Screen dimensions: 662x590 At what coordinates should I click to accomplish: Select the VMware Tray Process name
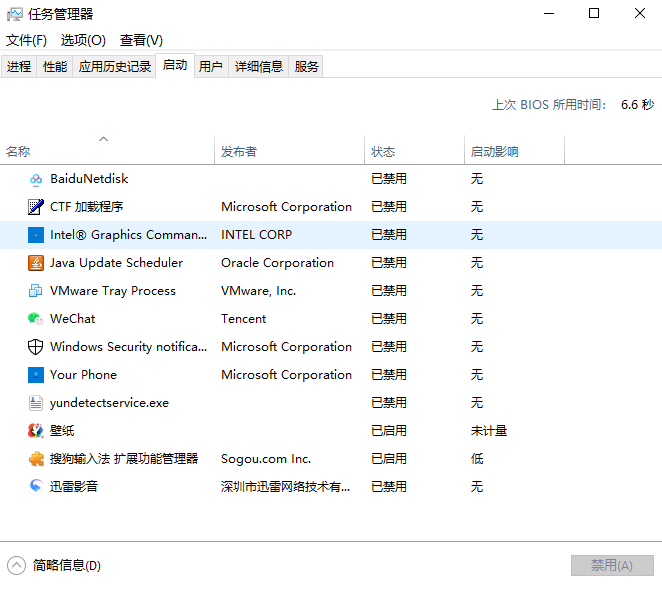tap(113, 291)
